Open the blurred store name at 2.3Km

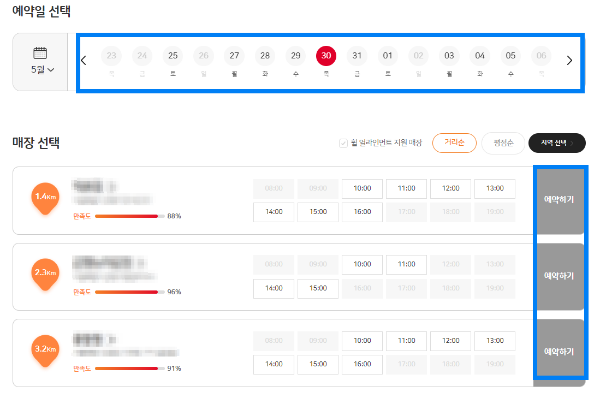point(109,263)
